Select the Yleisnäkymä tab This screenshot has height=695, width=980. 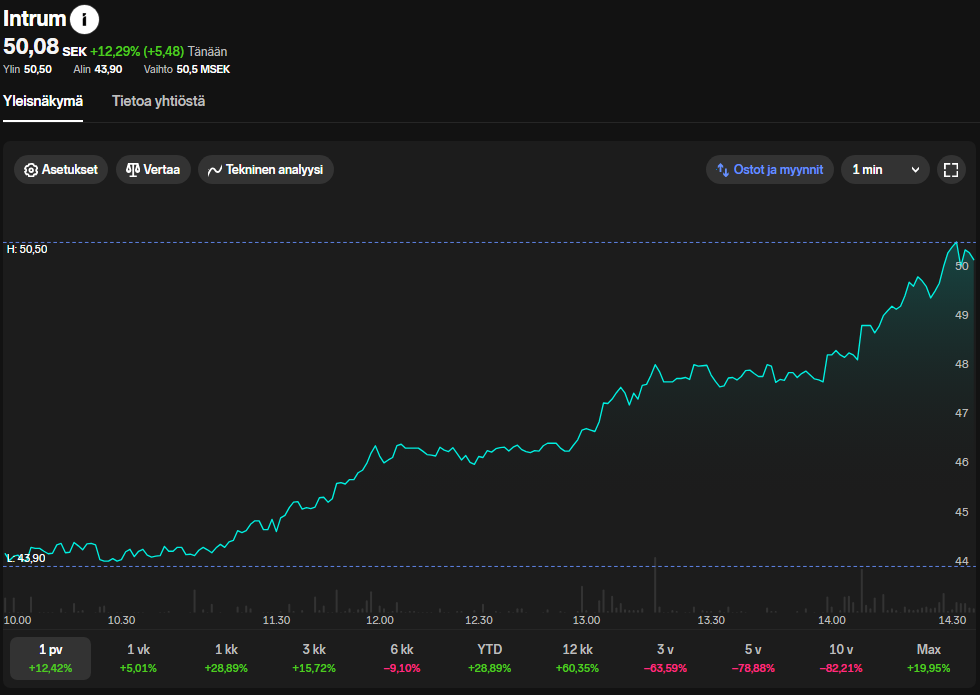pyautogui.click(x=43, y=101)
